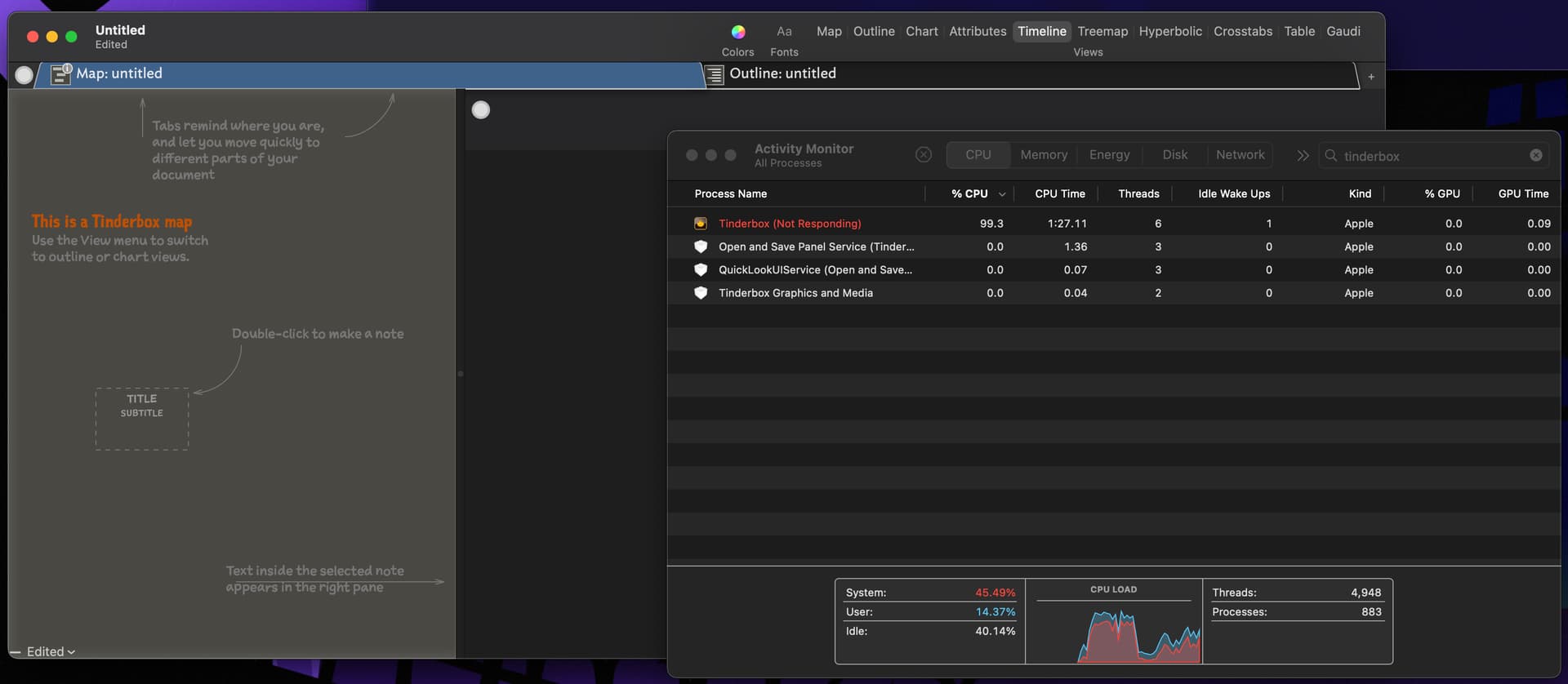Open the Memory tab in Activity Monitor
1568x684 pixels.
1044,155
